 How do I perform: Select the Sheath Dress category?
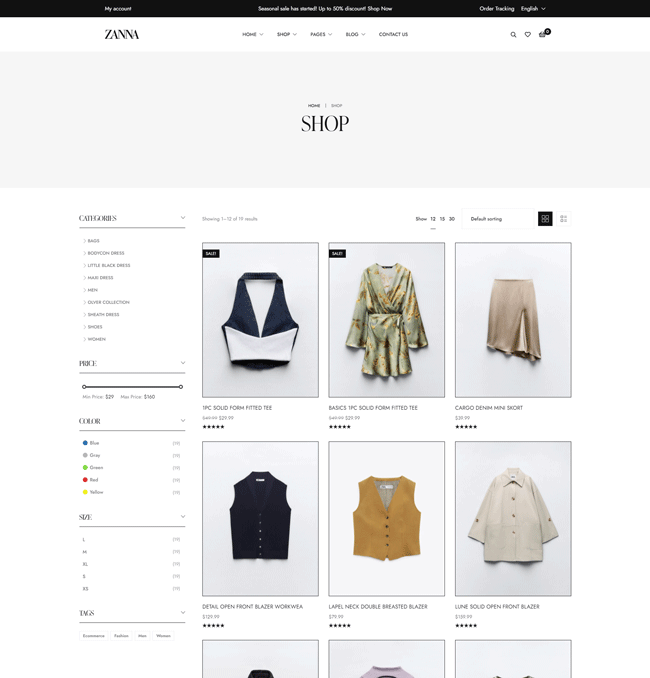[103, 315]
